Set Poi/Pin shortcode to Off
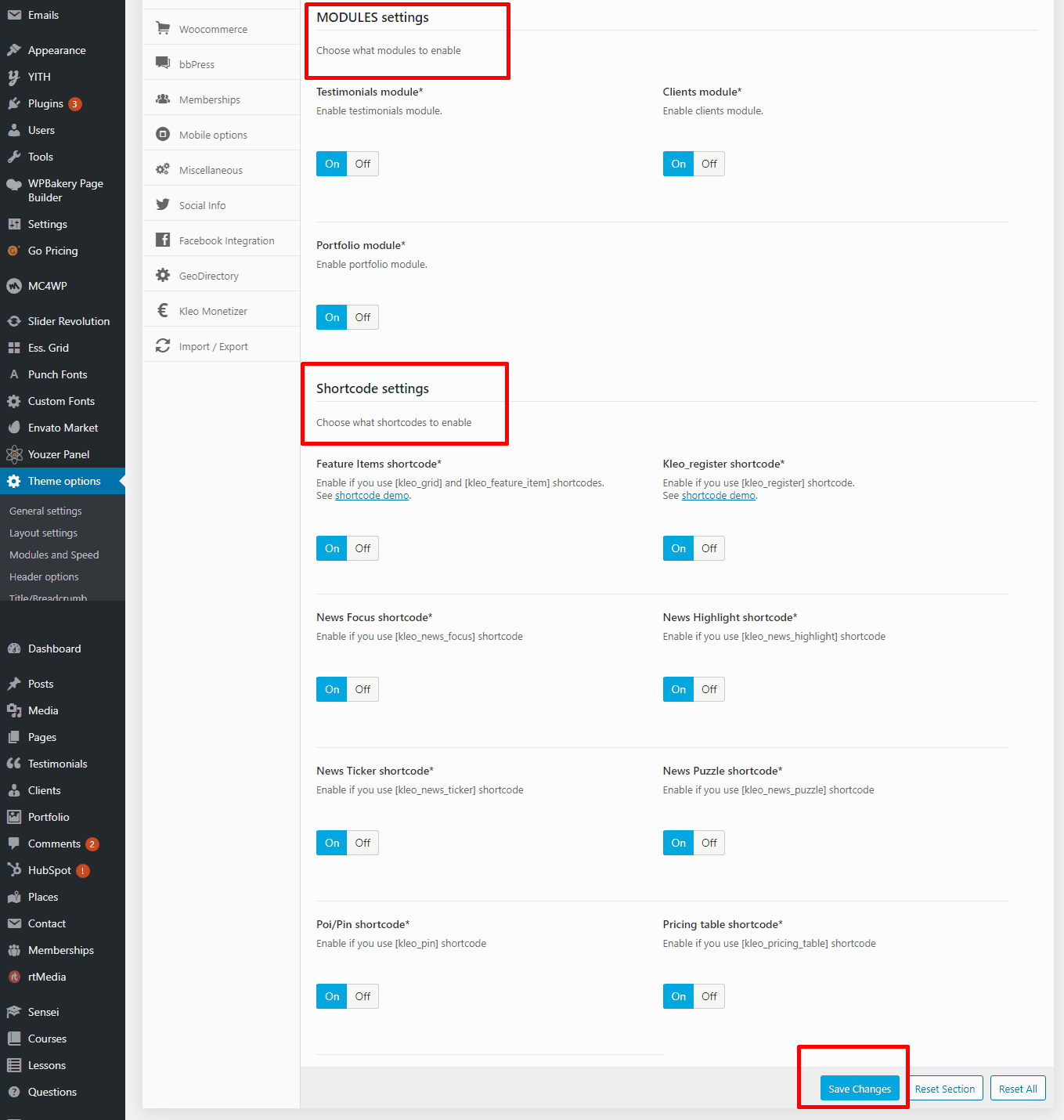The width and height of the screenshot is (1064, 1120). tap(362, 996)
